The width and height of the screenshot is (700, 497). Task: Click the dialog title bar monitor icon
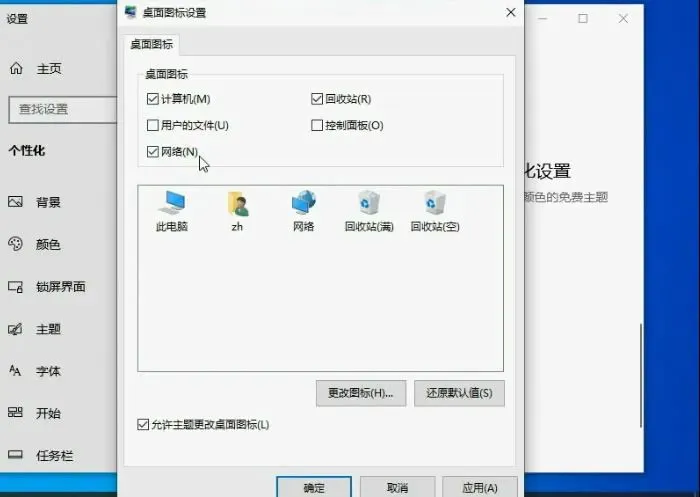click(130, 13)
